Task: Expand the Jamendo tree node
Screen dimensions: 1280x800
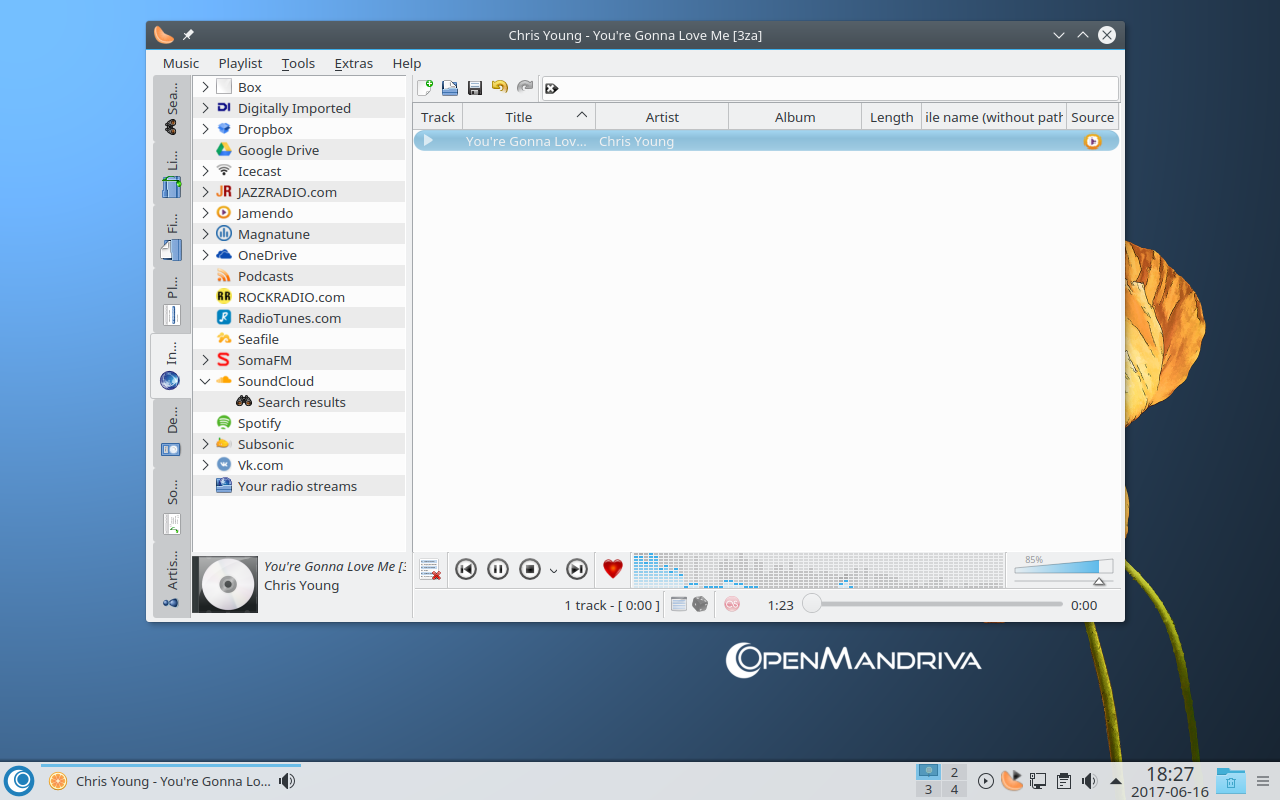Action: click(205, 213)
